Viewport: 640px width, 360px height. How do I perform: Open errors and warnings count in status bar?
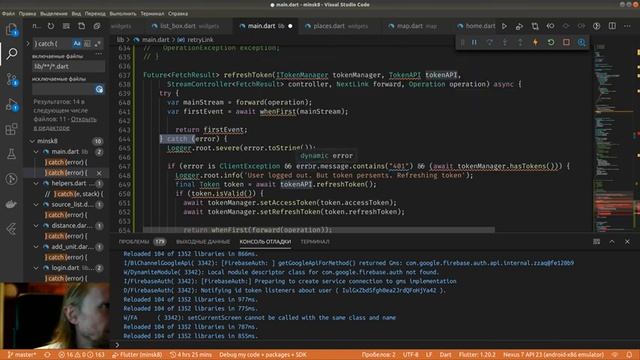[81, 355]
